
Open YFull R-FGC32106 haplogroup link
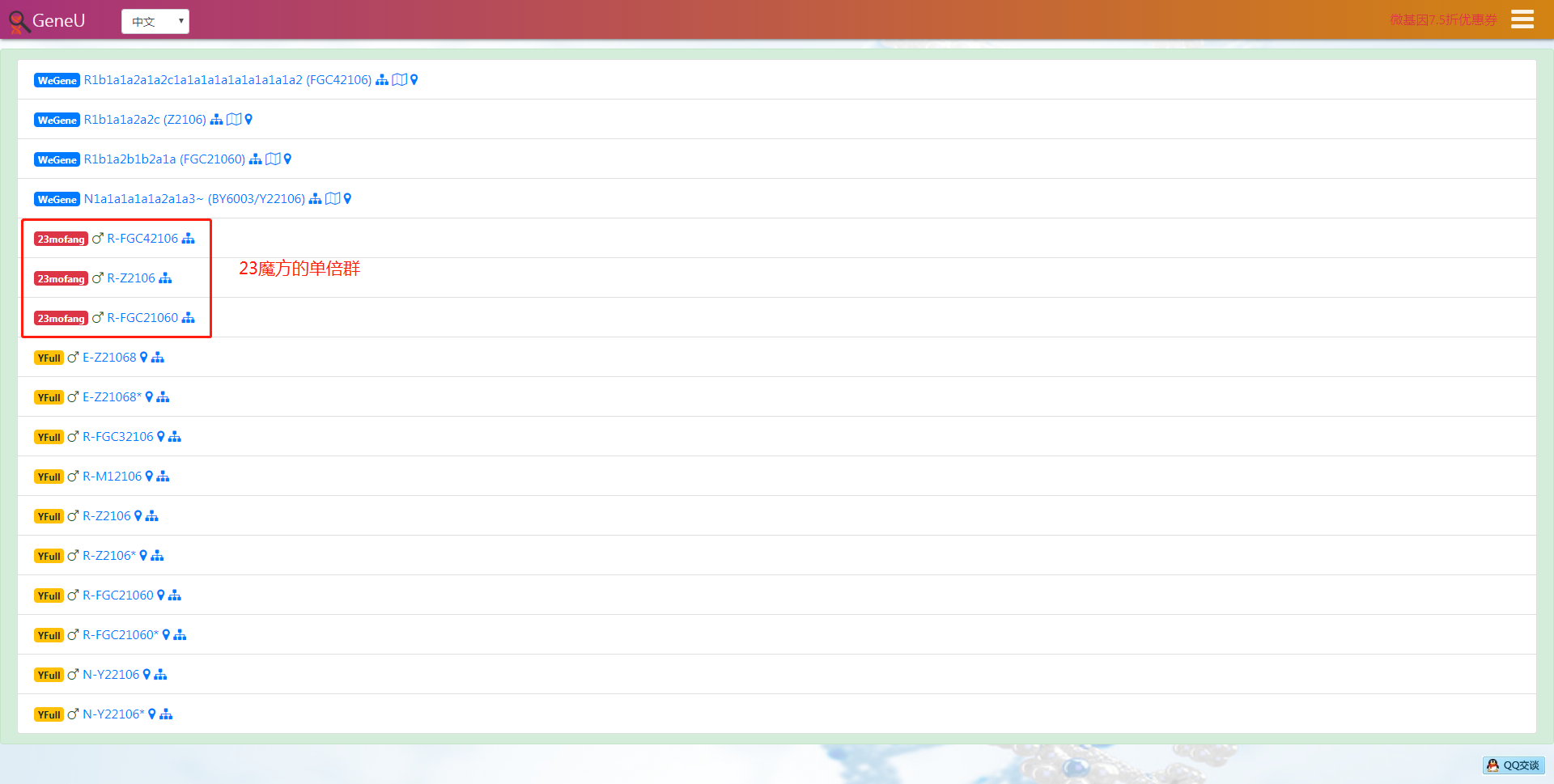coord(118,437)
